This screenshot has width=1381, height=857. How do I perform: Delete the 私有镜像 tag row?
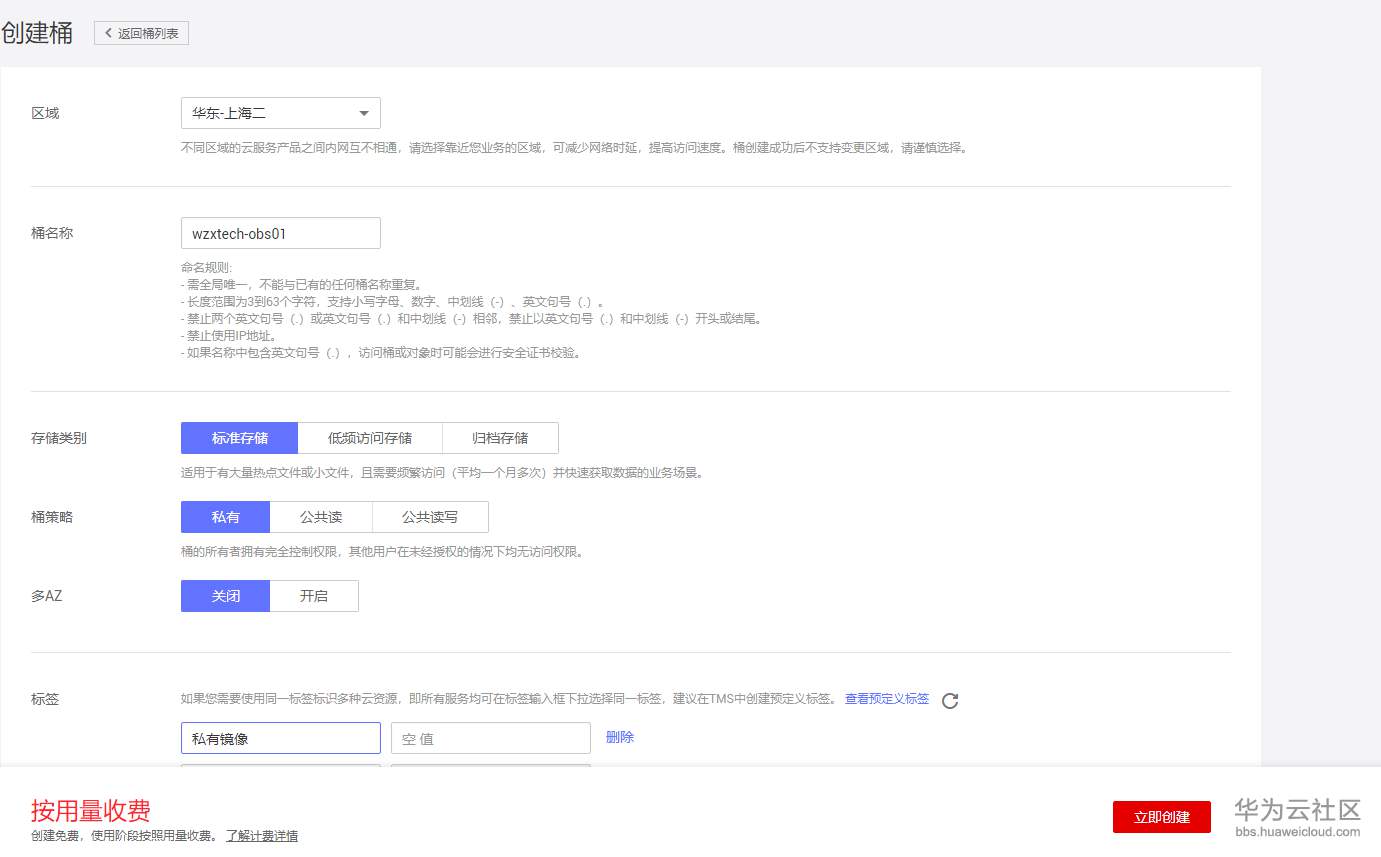click(x=618, y=737)
